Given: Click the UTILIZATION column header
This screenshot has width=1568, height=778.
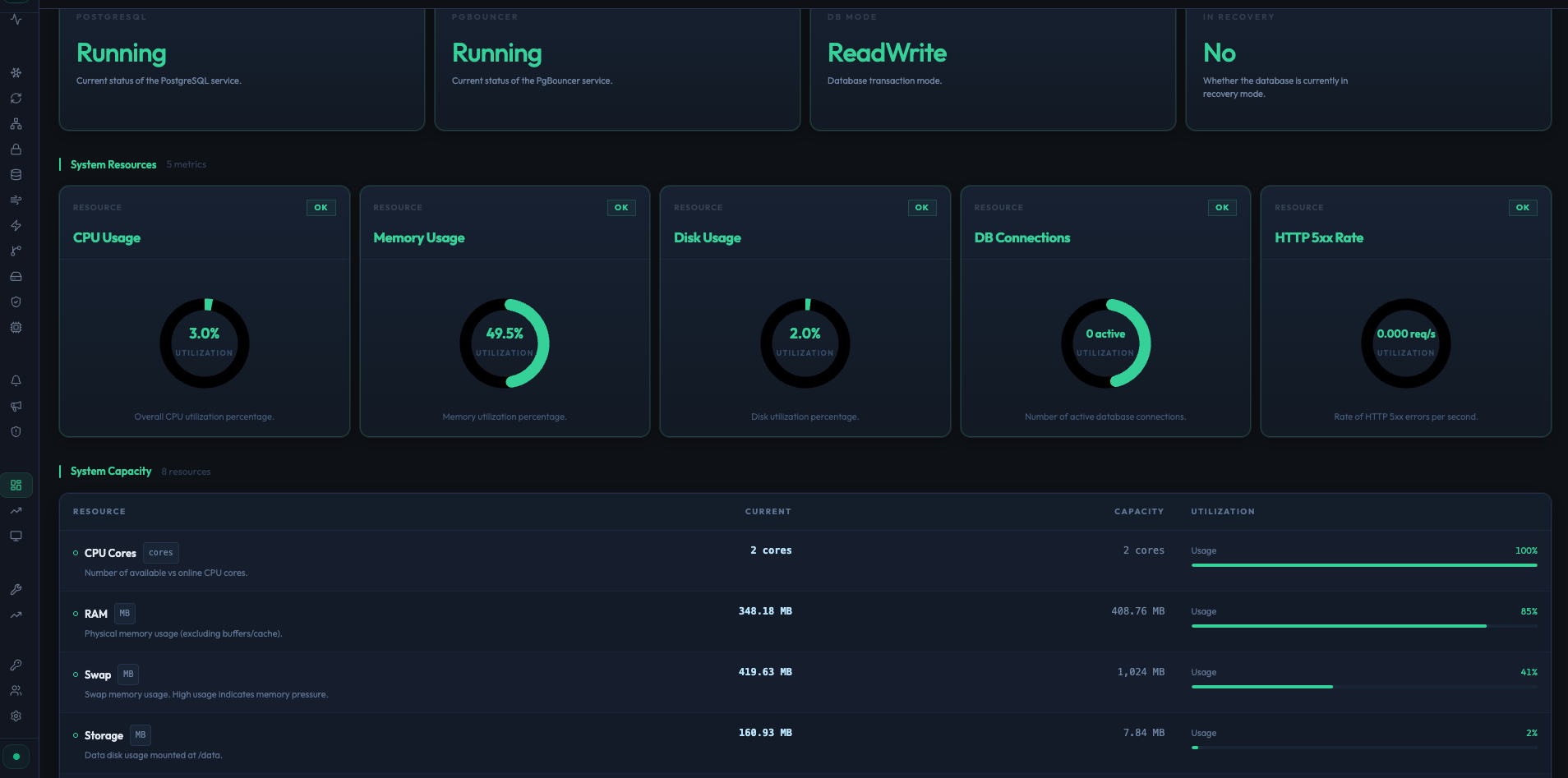Looking at the screenshot, I should click(1223, 512).
